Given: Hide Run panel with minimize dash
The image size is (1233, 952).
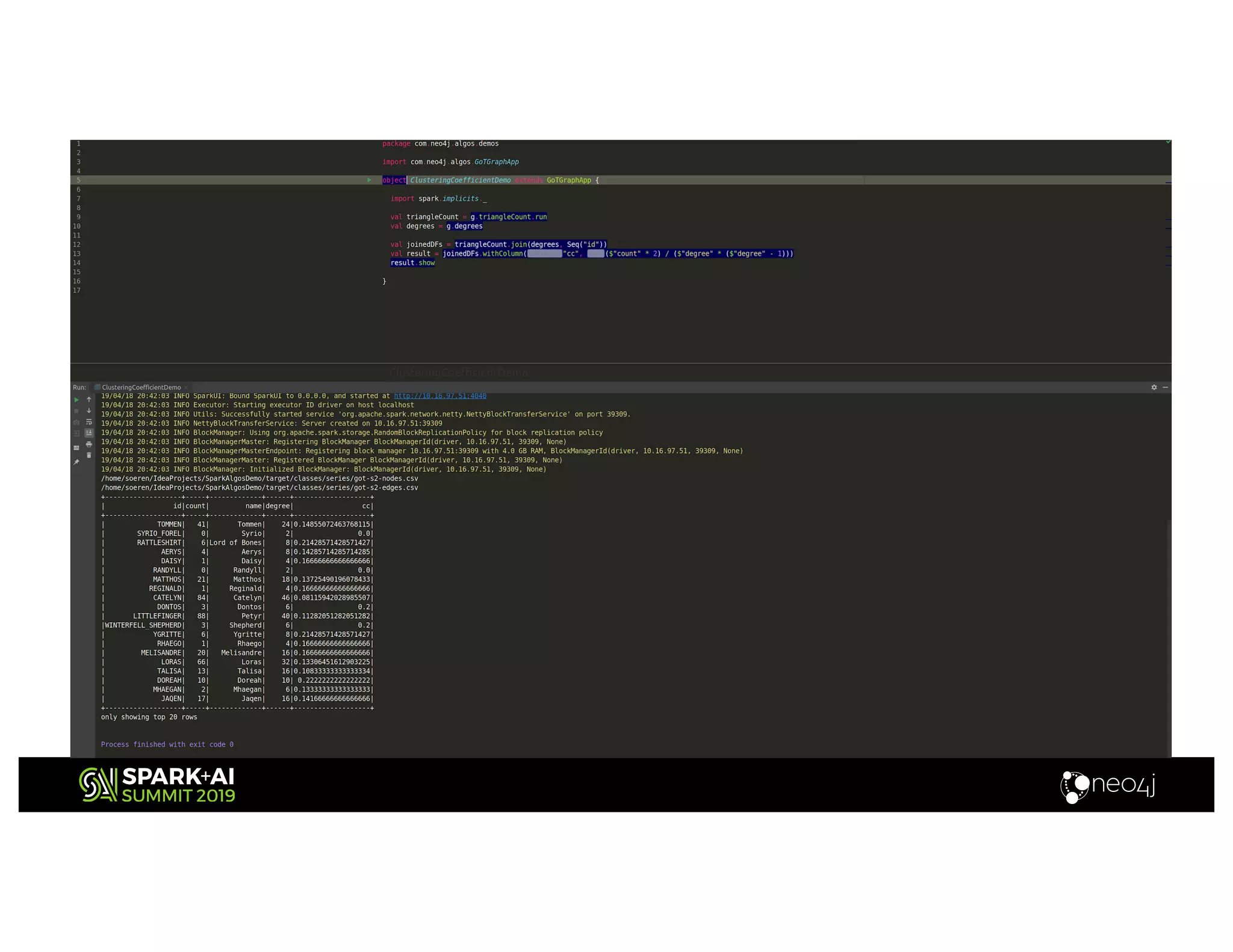Looking at the screenshot, I should (1166, 388).
